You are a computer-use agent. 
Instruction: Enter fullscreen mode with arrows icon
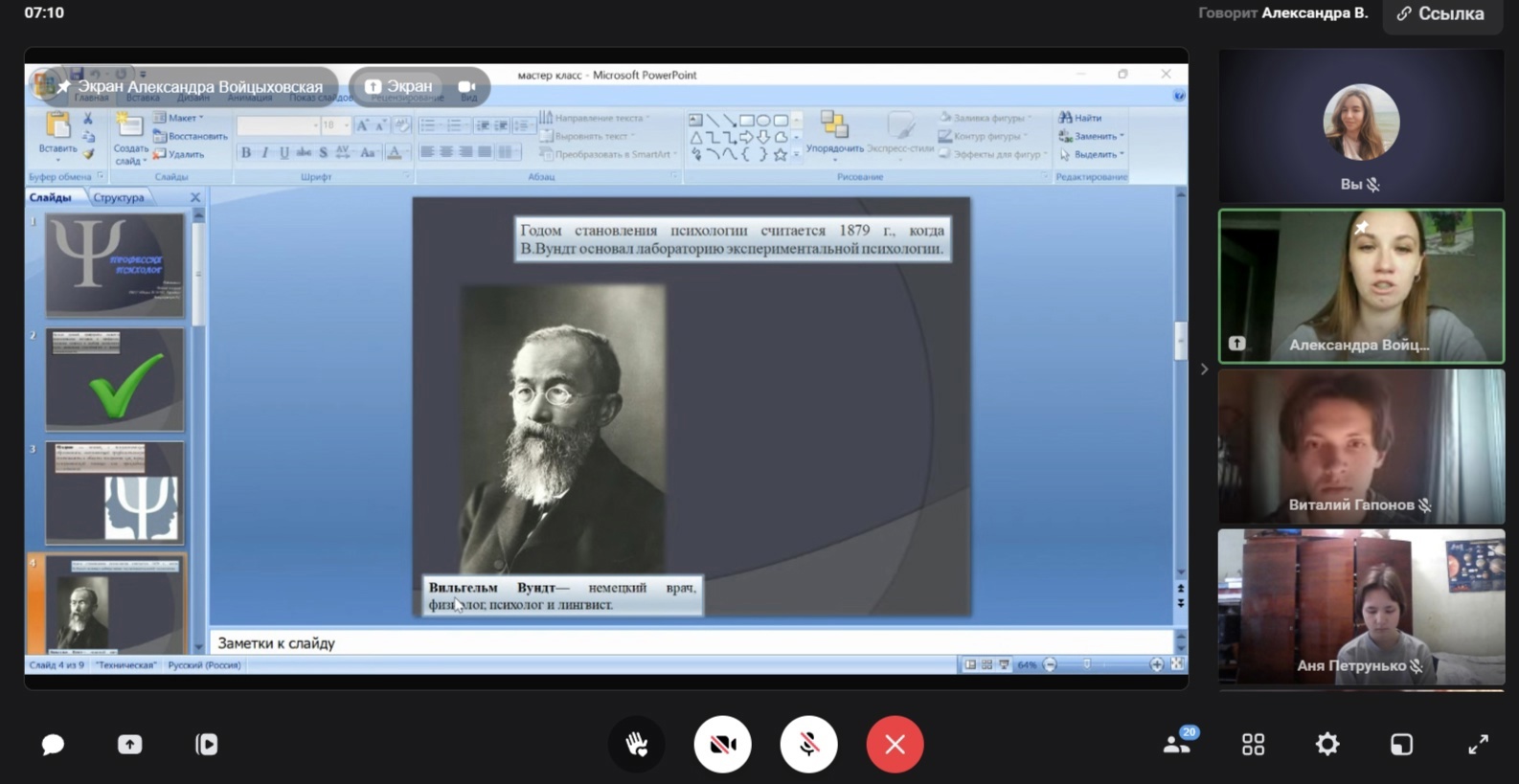point(1478,745)
